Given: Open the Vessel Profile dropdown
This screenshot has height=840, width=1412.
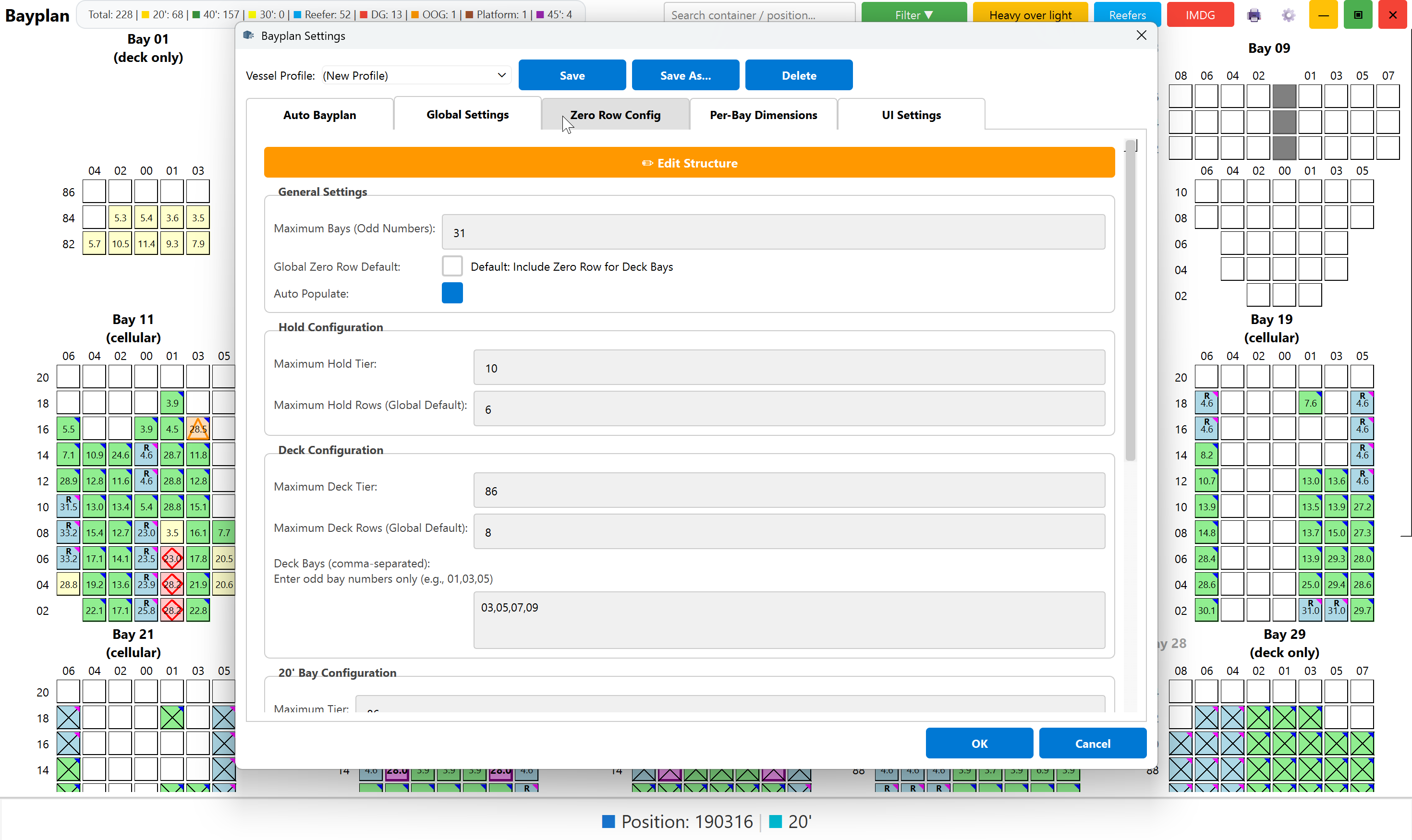Looking at the screenshot, I should pyautogui.click(x=416, y=75).
